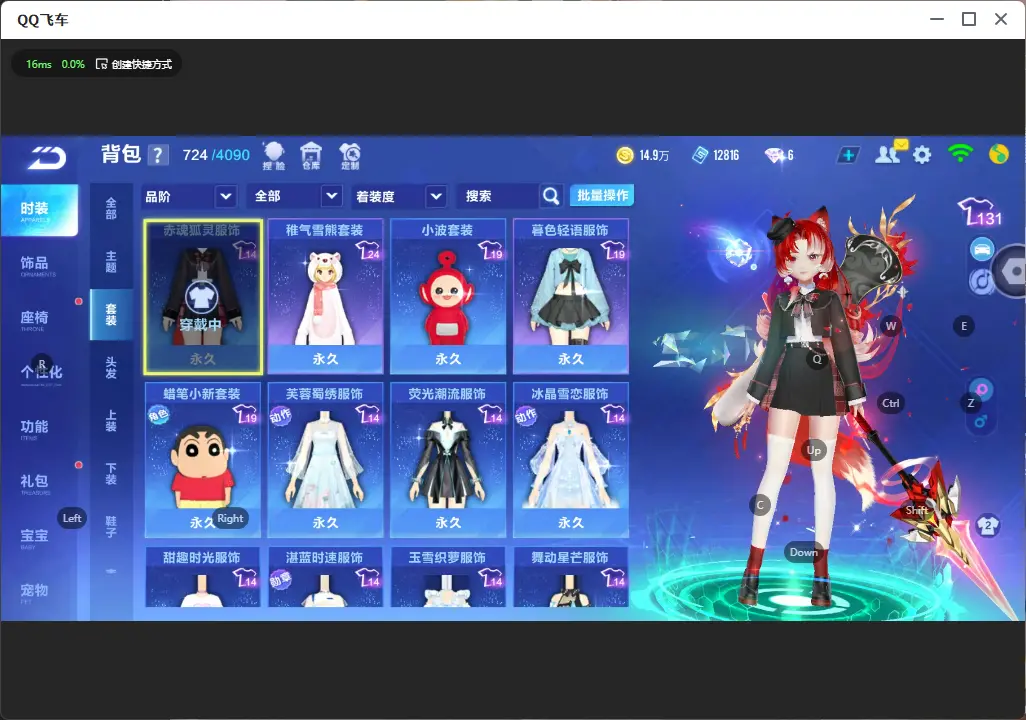Select the 赤魂狐灵服饰 outfit card

tap(203, 297)
